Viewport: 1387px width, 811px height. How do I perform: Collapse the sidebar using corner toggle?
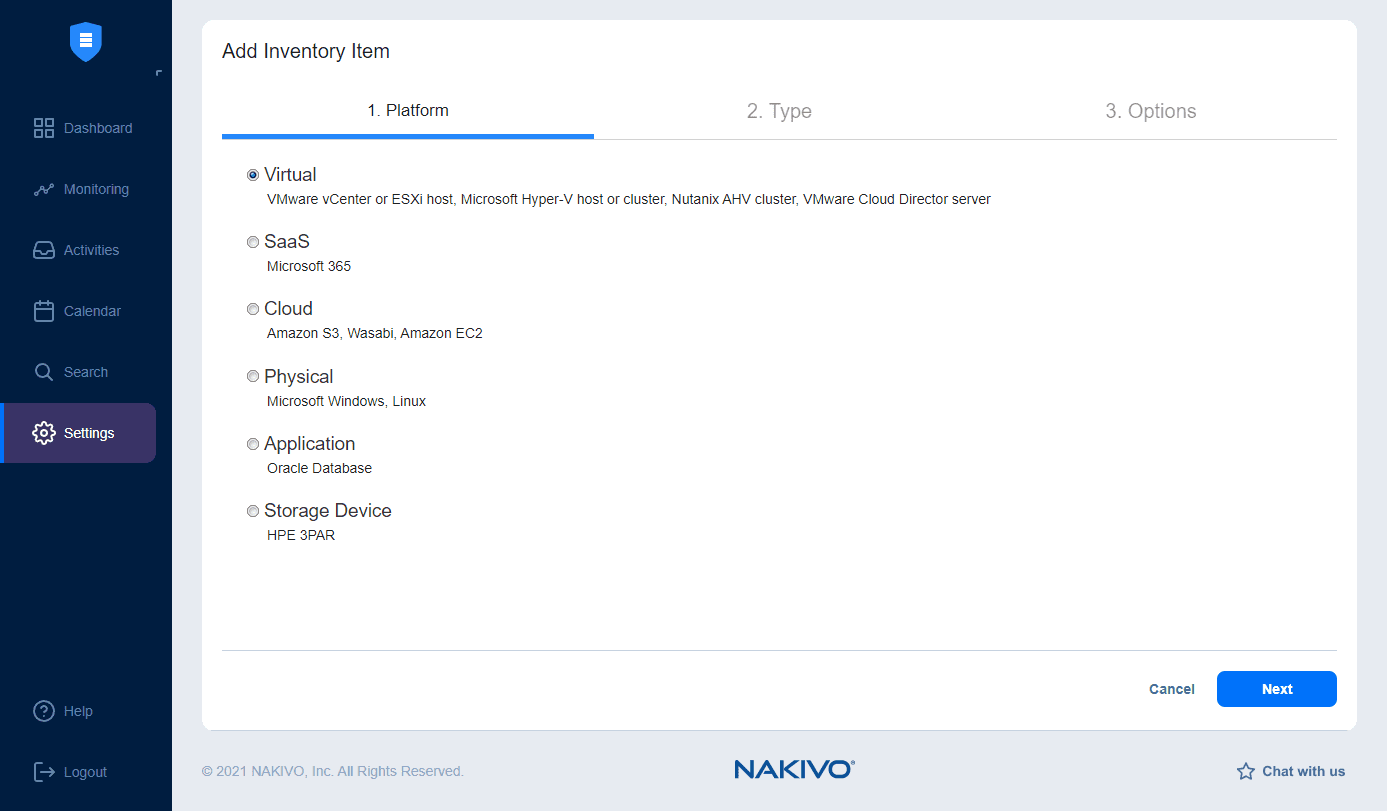click(x=159, y=73)
